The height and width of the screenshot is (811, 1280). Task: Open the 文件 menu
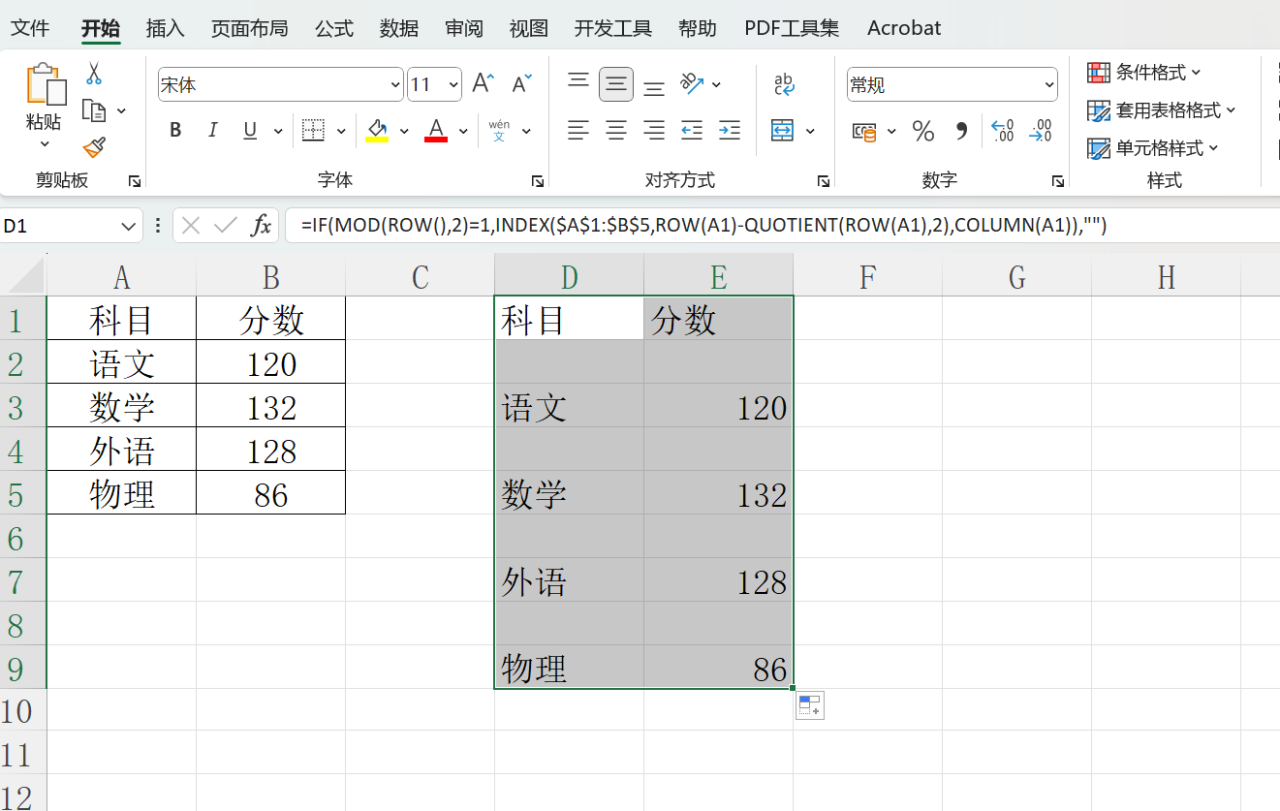pos(30,28)
